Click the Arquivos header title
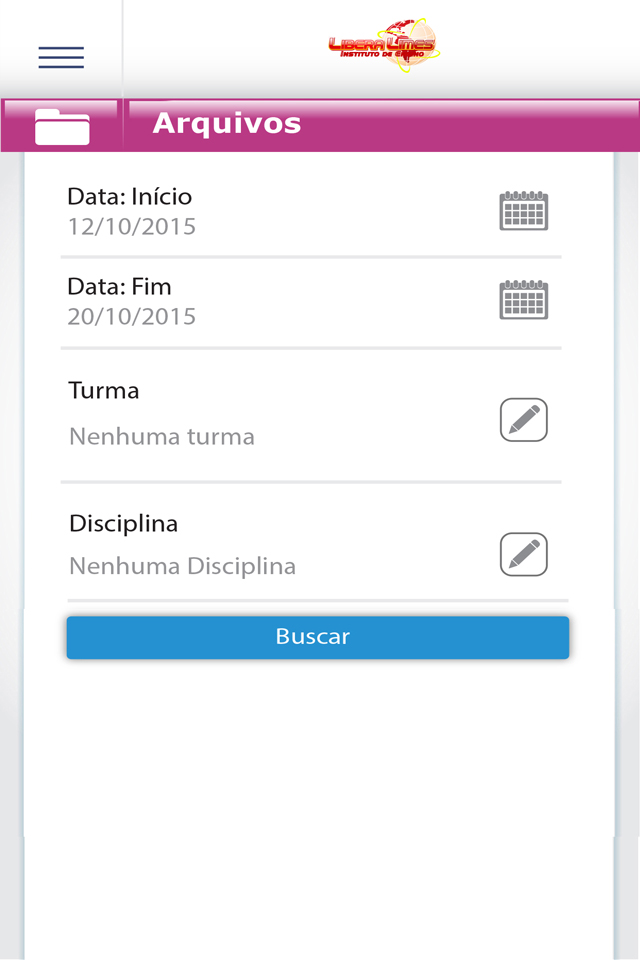Image resolution: width=640 pixels, height=960 pixels. [x=227, y=124]
